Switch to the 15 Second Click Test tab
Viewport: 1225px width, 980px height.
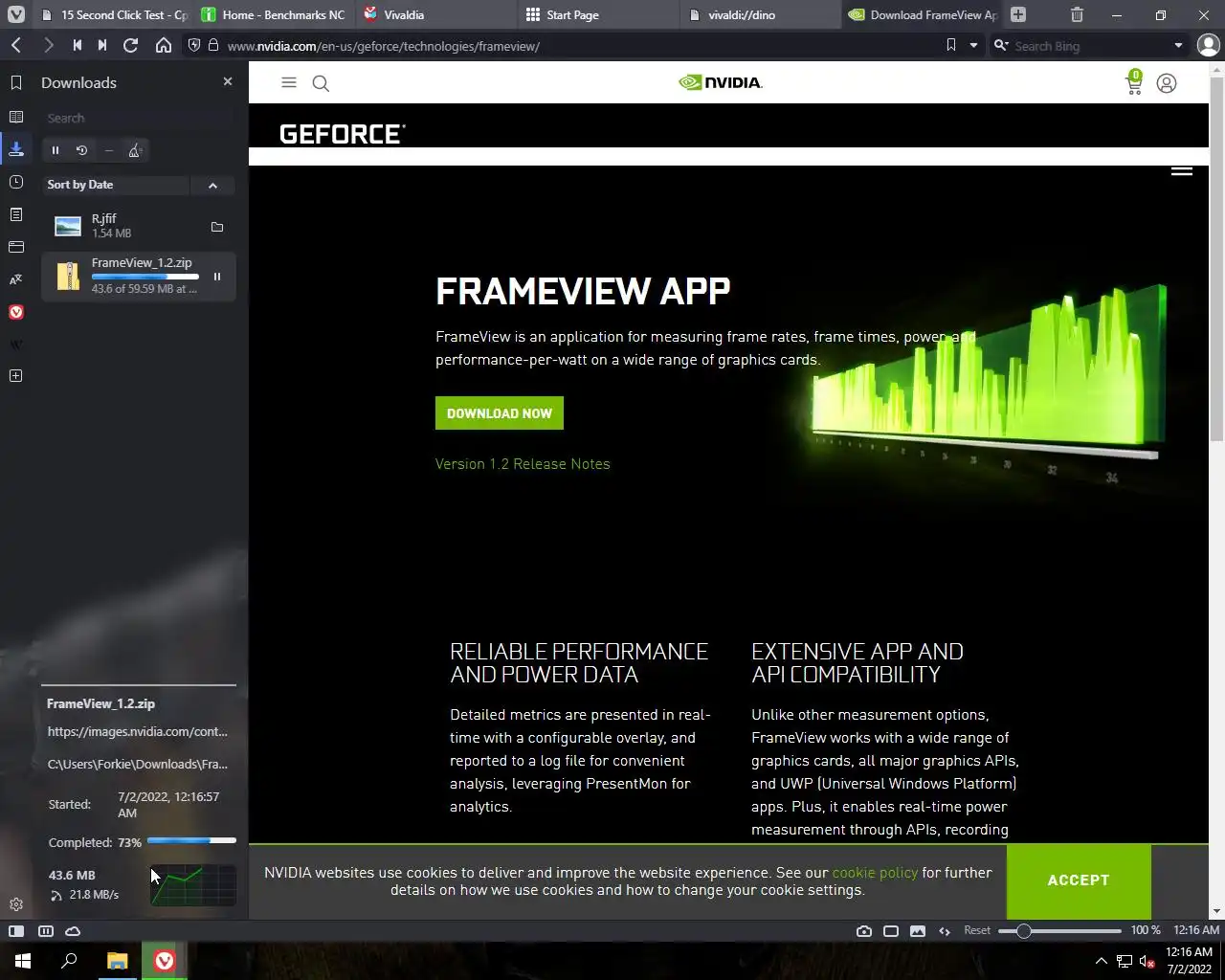point(115,14)
